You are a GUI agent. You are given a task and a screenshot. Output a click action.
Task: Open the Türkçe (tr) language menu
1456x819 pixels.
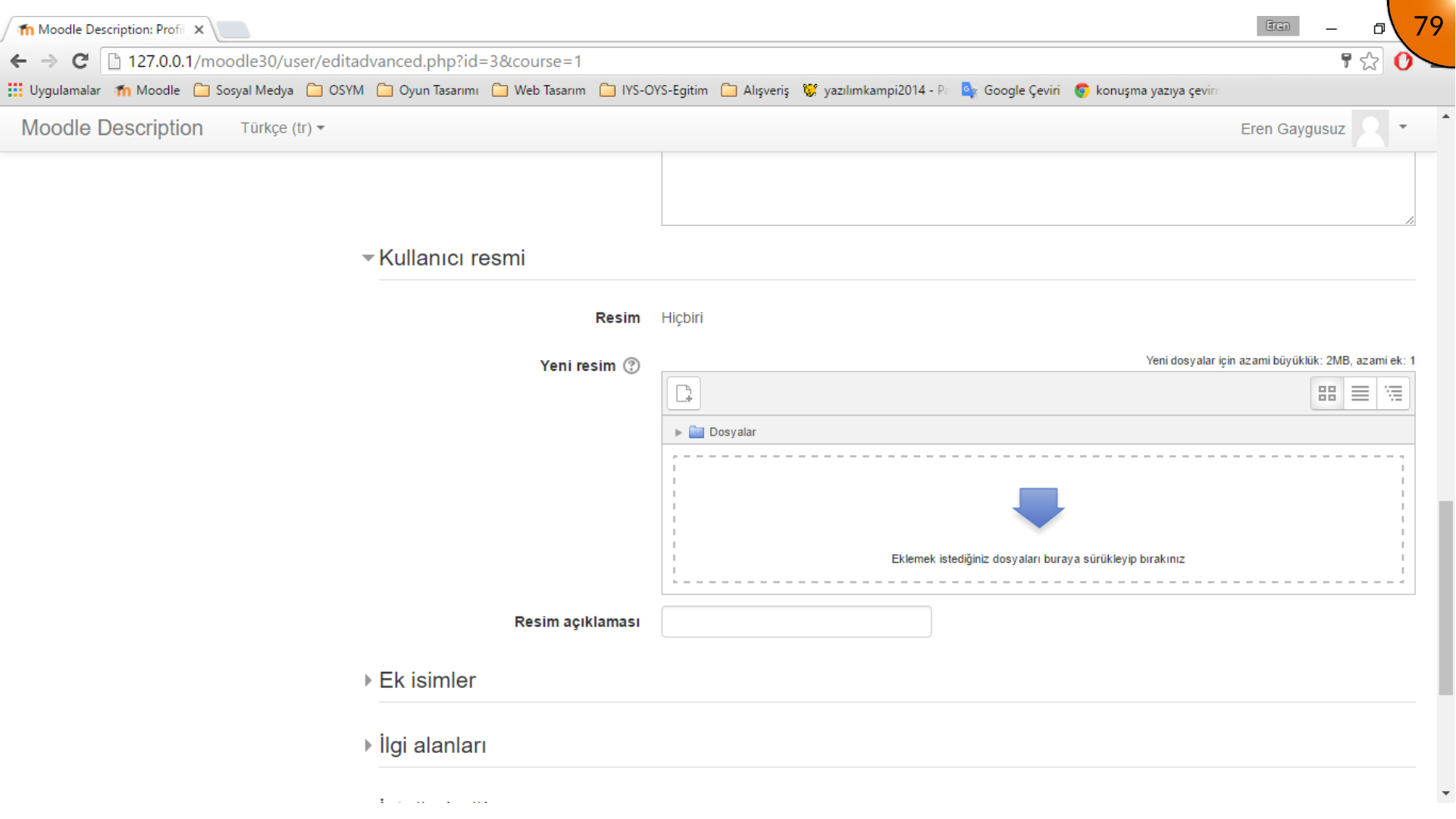click(282, 128)
